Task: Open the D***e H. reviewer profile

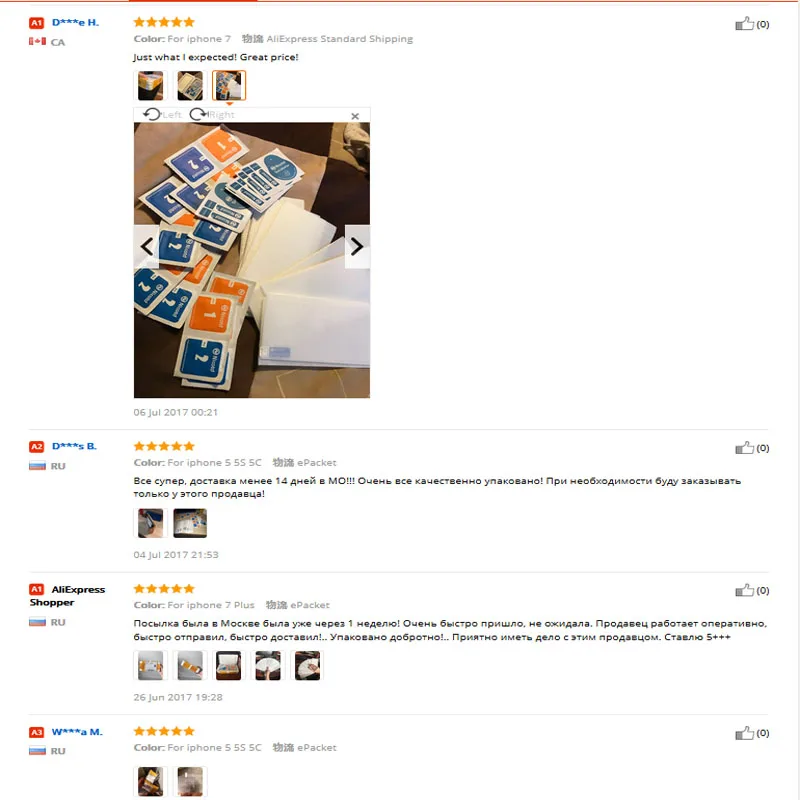Action: (x=76, y=22)
